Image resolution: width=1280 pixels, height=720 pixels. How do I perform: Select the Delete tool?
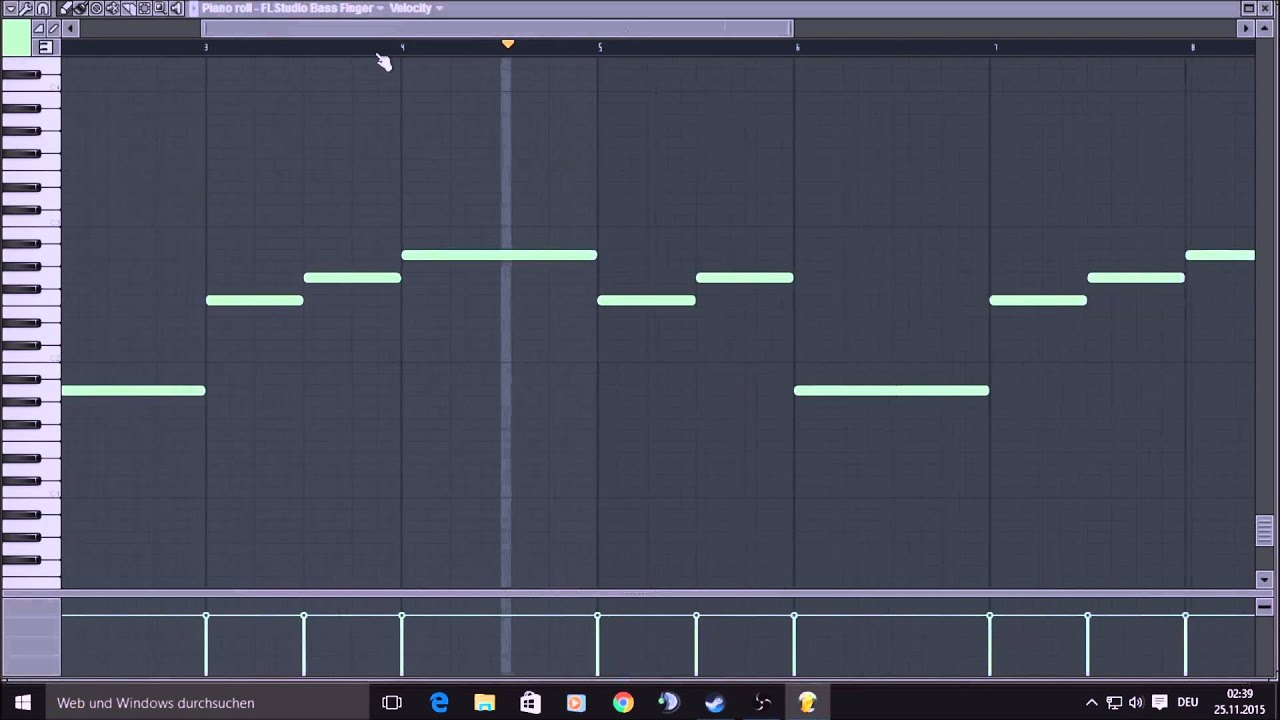[x=96, y=8]
